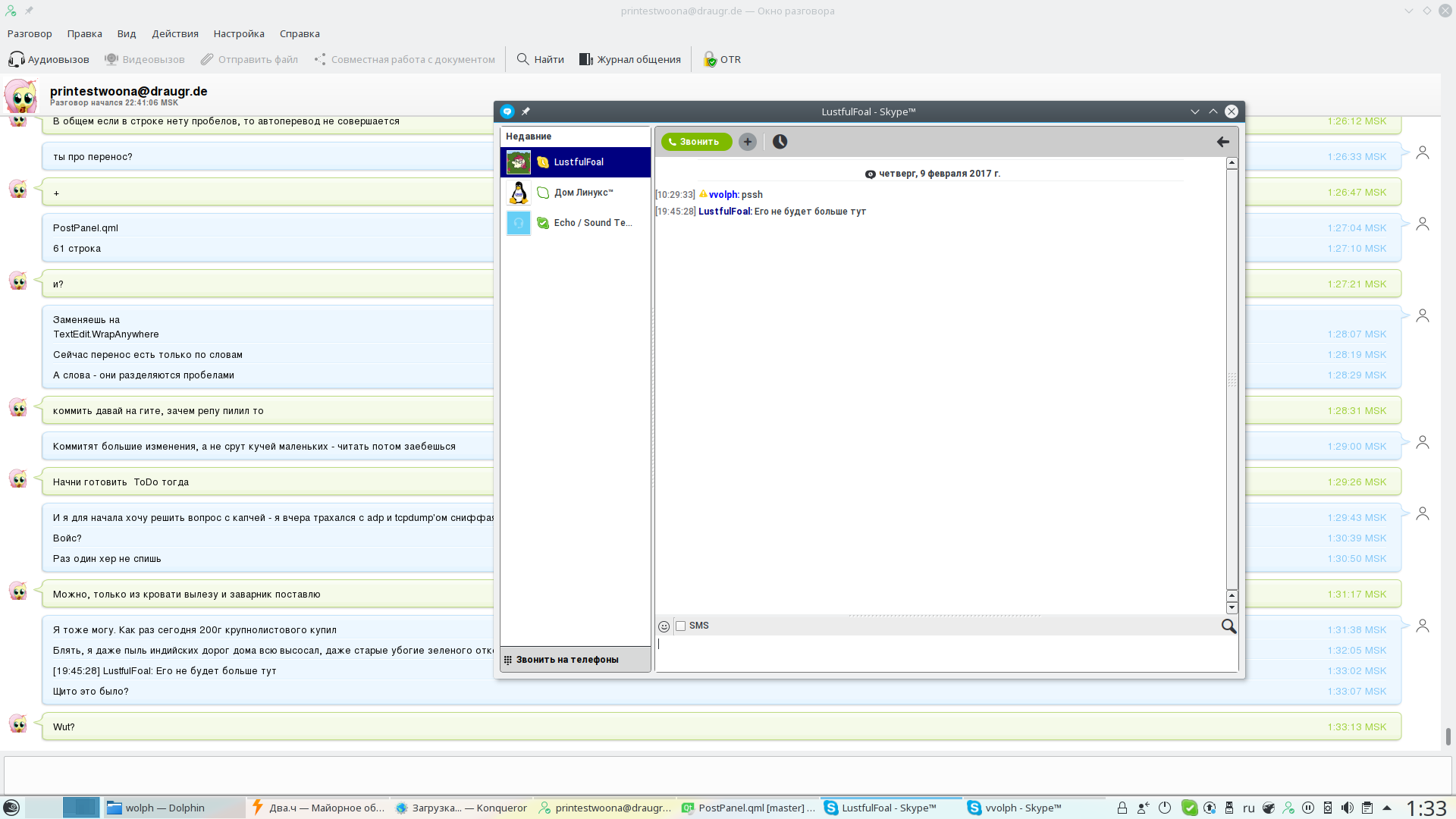Click the Найти search toolbar button

541,59
